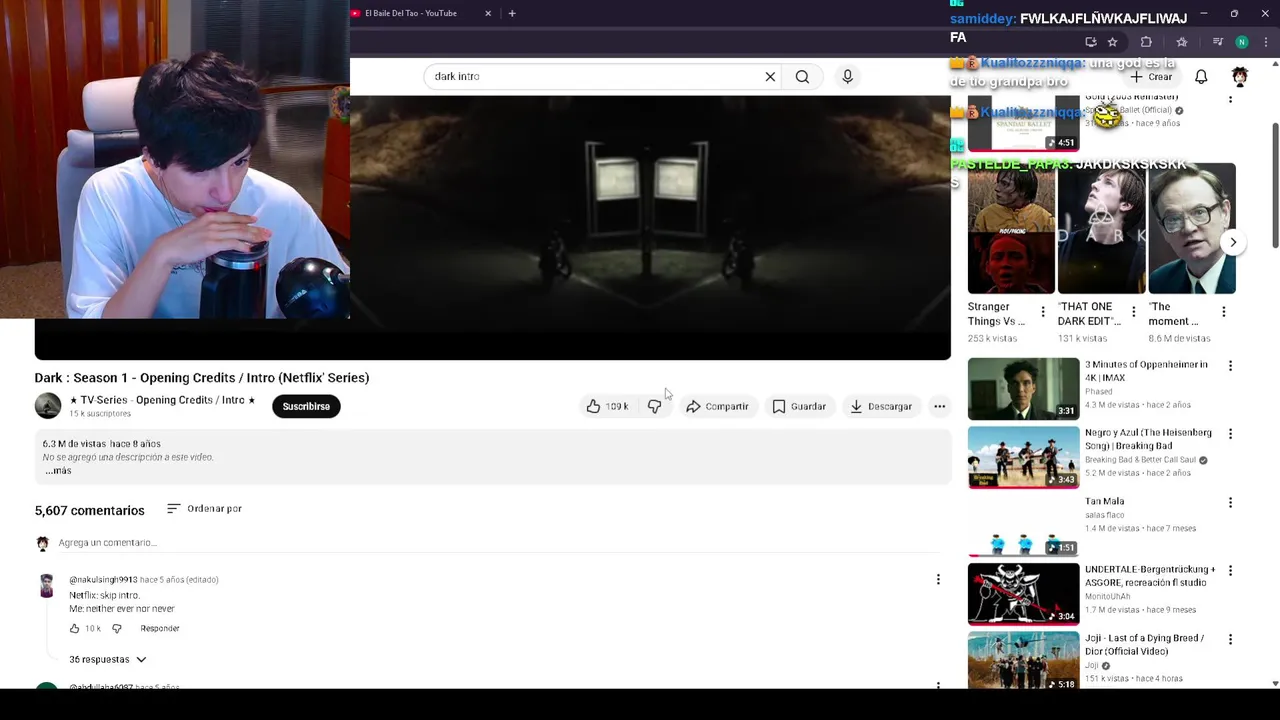The image size is (1280, 720).
Task: Open the THAT ONE DARK EDIT short
Action: point(1101,229)
